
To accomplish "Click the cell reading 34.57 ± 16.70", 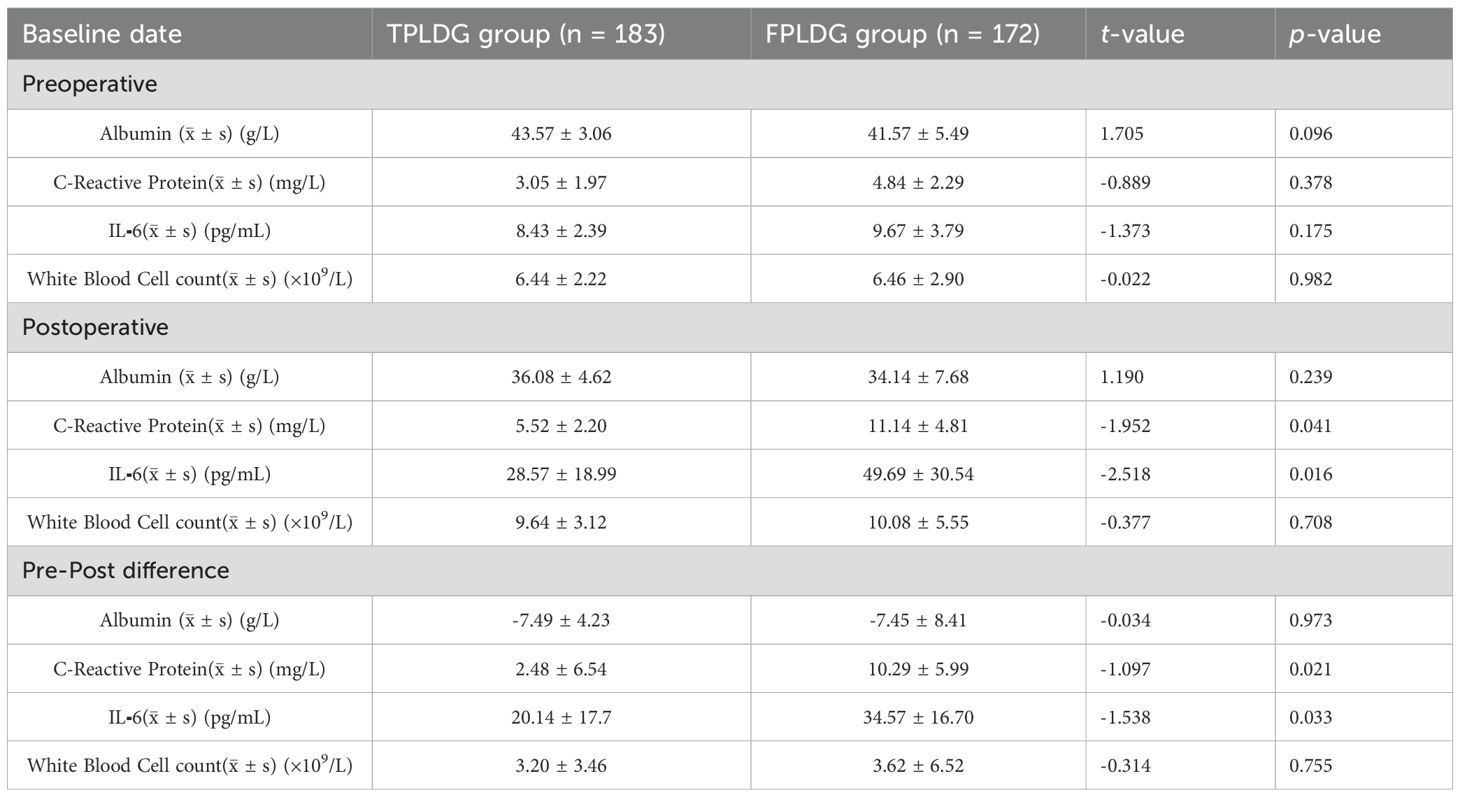I will (918, 716).
